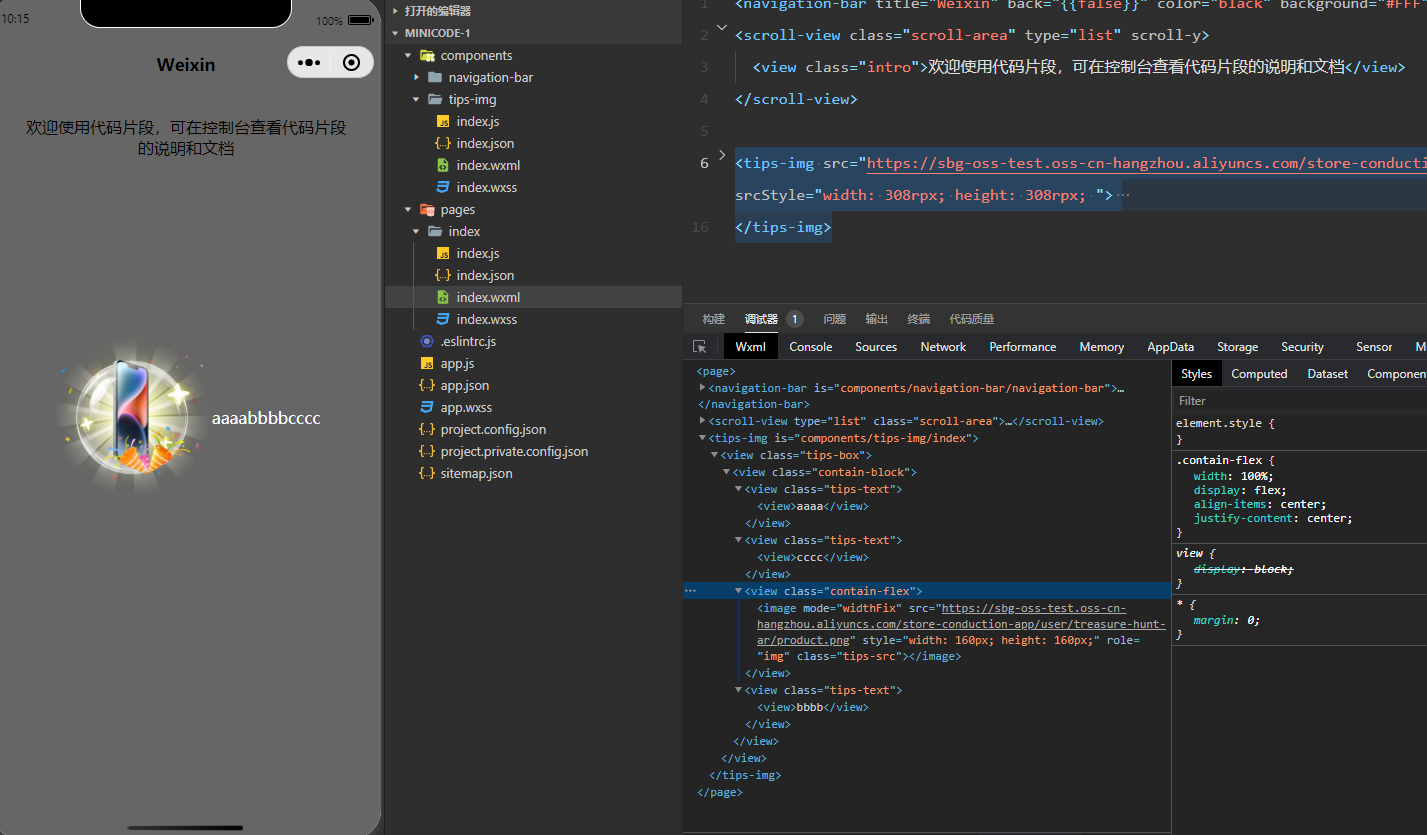Open the Security debugger tab
Image resolution: width=1427 pixels, height=835 pixels.
coord(1302,347)
